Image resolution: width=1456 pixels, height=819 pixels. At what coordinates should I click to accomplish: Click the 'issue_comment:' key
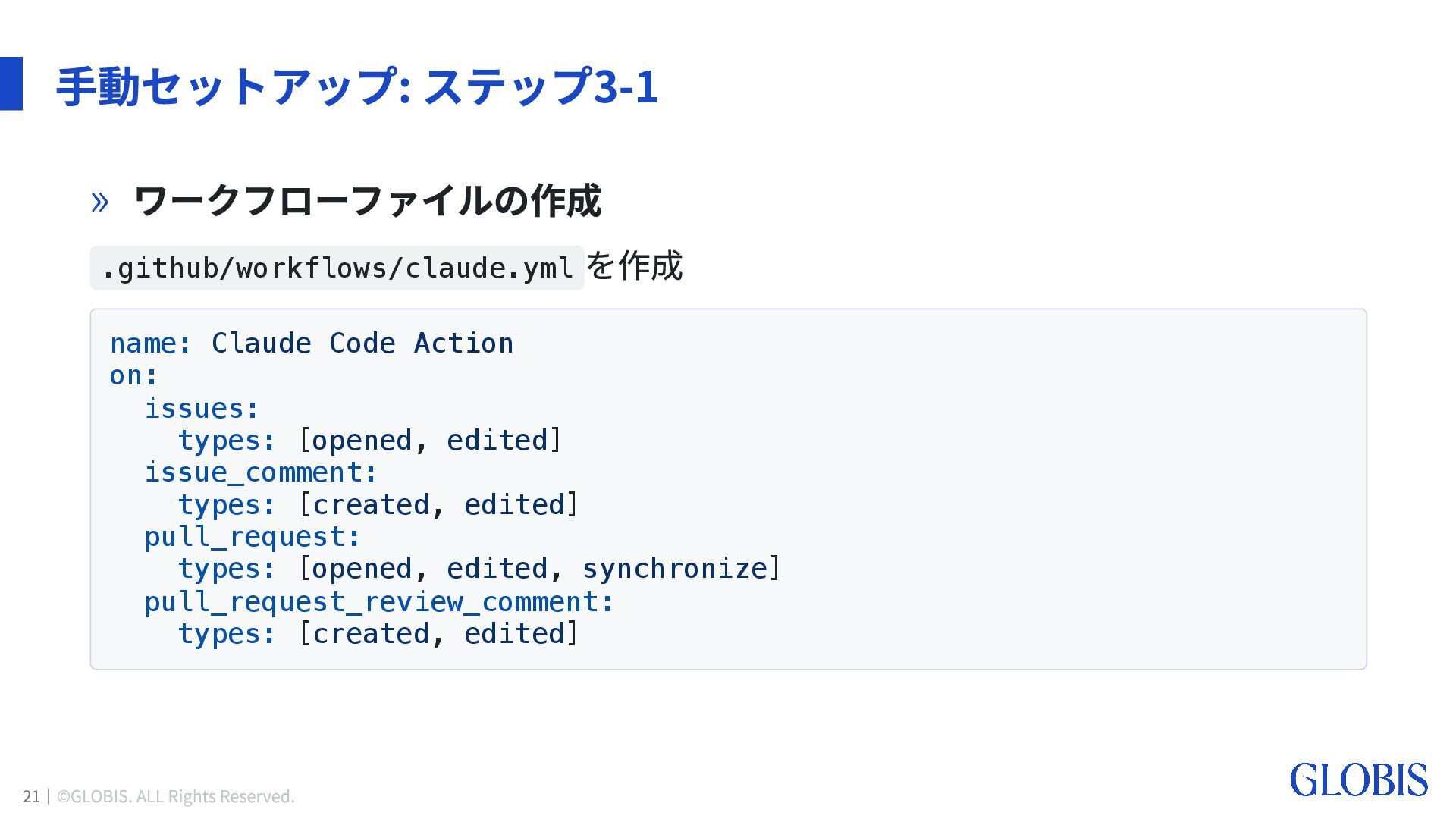tap(260, 472)
